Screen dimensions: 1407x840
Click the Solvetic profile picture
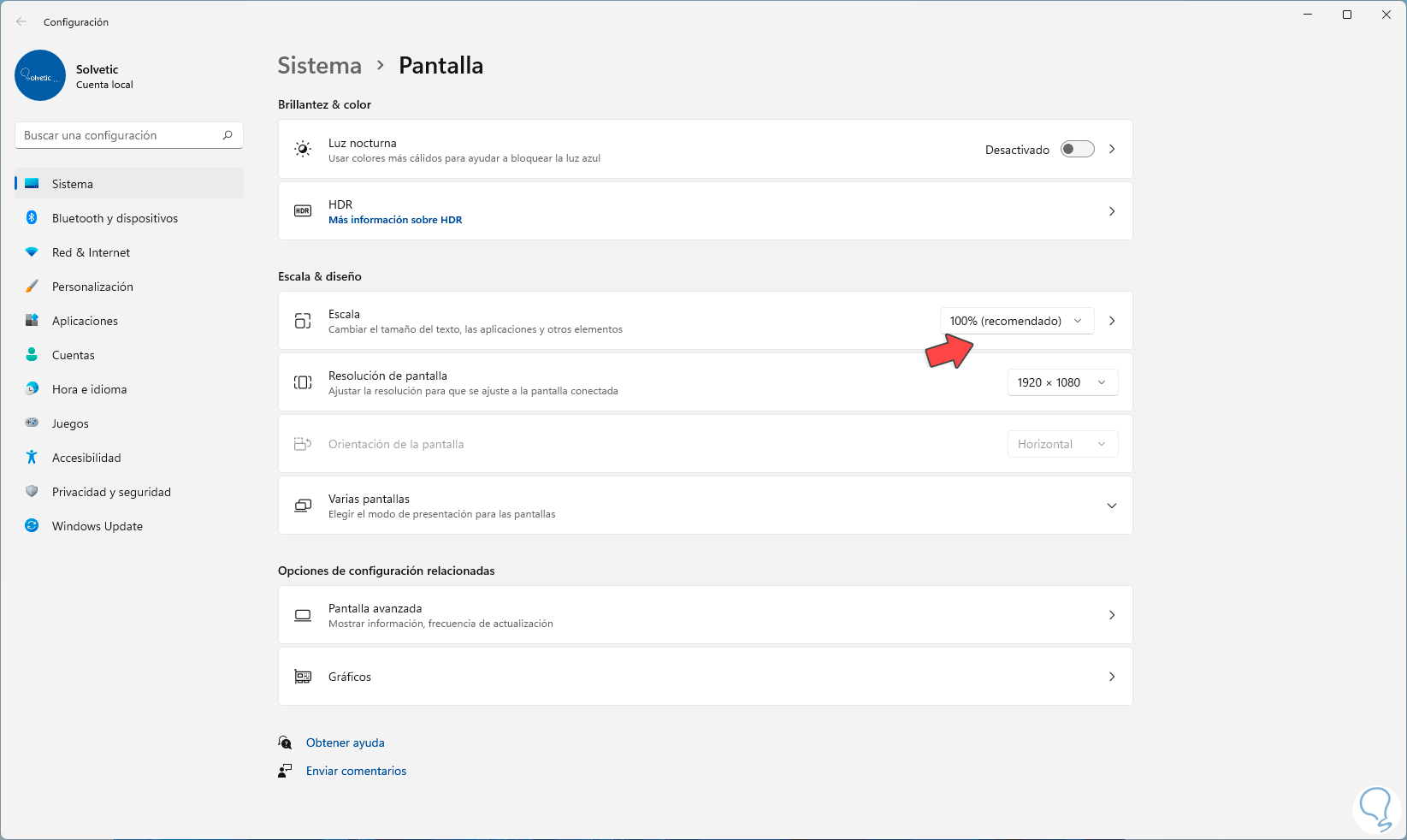[x=40, y=75]
